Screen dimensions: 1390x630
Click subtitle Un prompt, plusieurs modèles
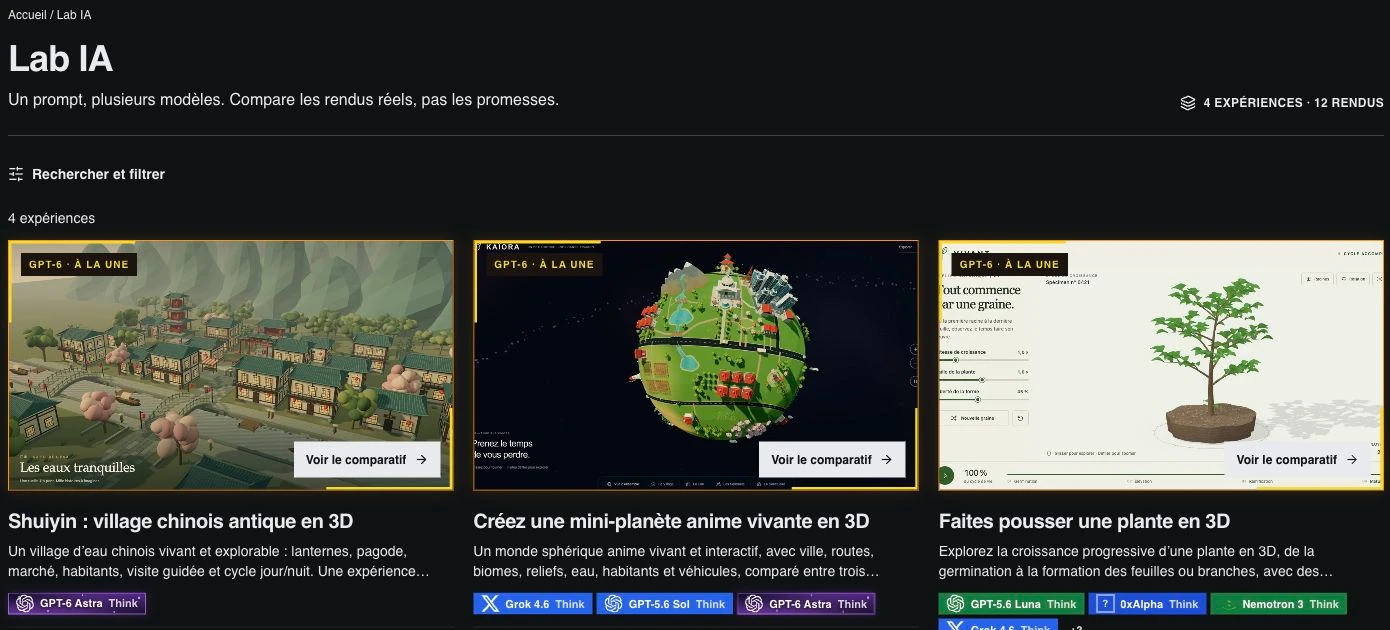(283, 100)
